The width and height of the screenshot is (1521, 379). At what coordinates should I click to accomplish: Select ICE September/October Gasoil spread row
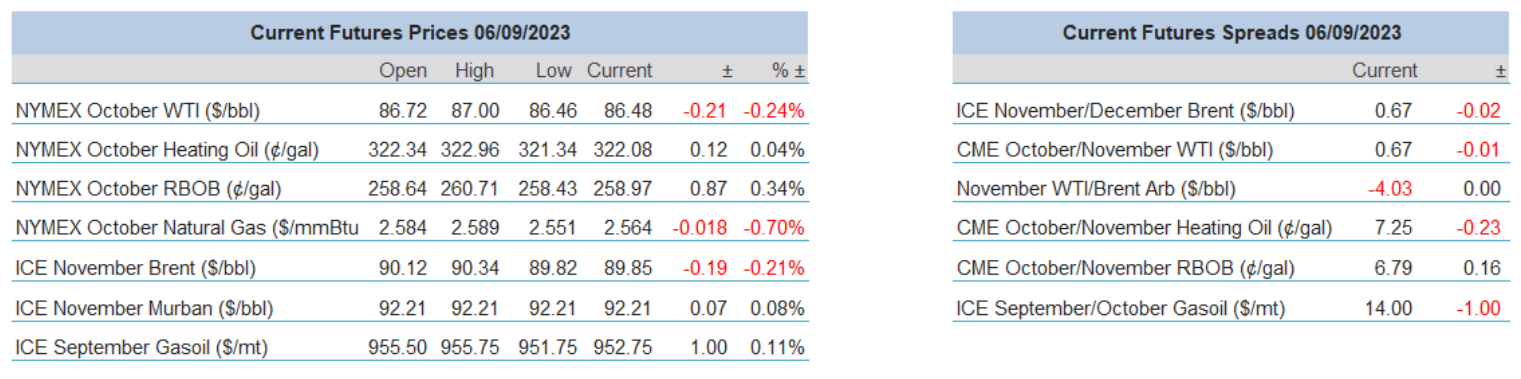pos(1230,307)
